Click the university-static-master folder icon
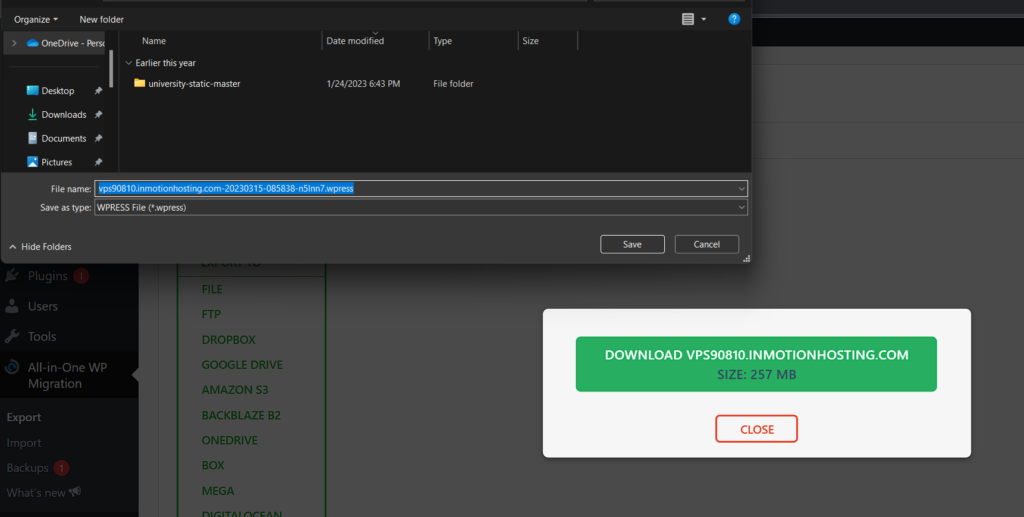This screenshot has height=517, width=1024. click(x=140, y=83)
